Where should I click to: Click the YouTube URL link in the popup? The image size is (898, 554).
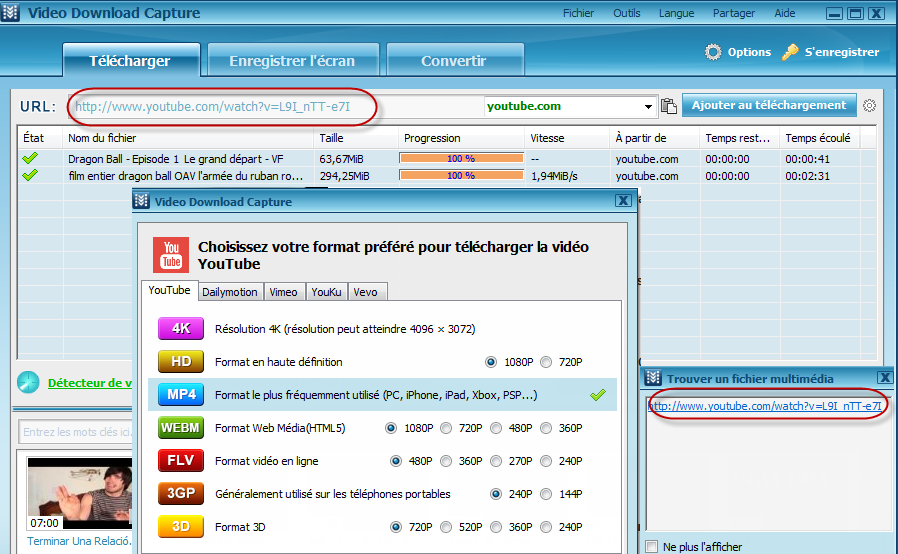(x=765, y=406)
